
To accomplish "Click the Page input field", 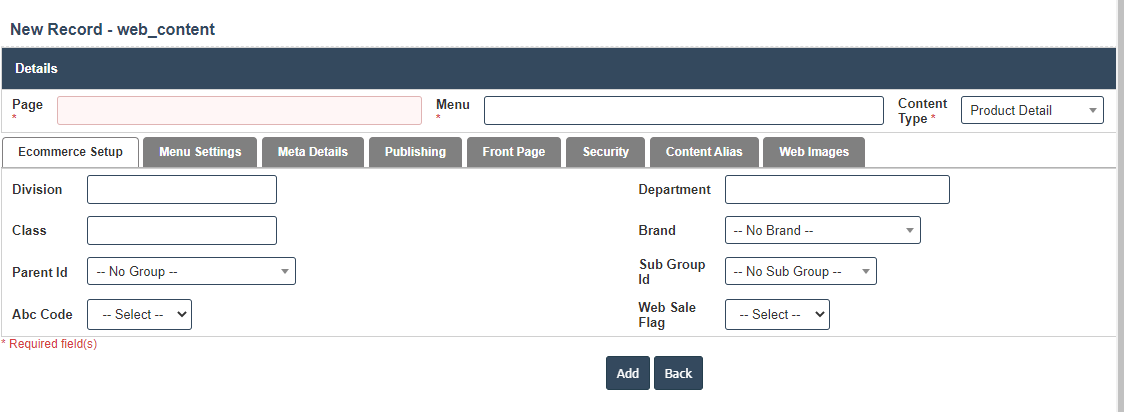I will 239,110.
